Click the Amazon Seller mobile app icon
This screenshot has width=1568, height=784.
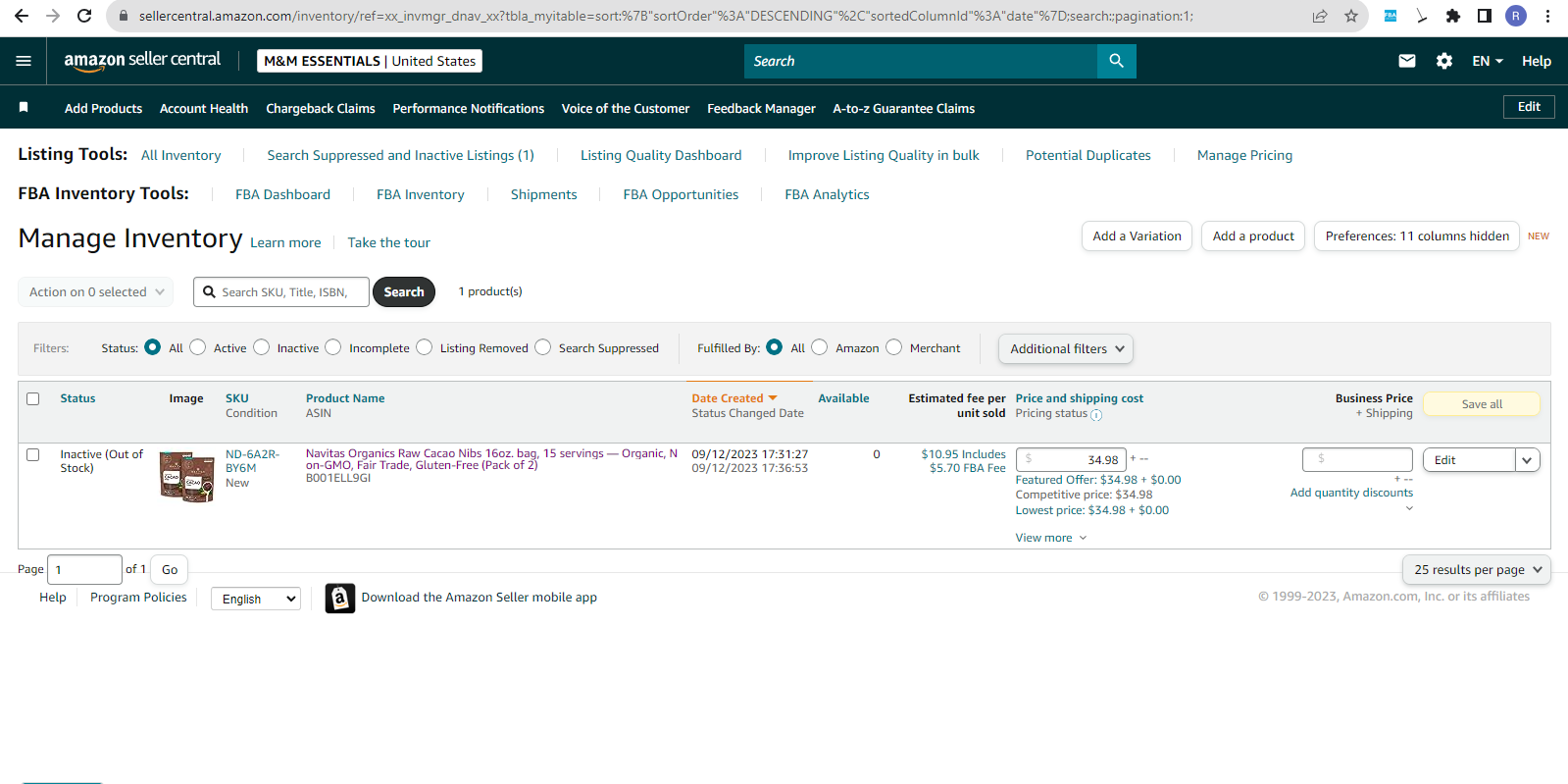pyautogui.click(x=339, y=598)
